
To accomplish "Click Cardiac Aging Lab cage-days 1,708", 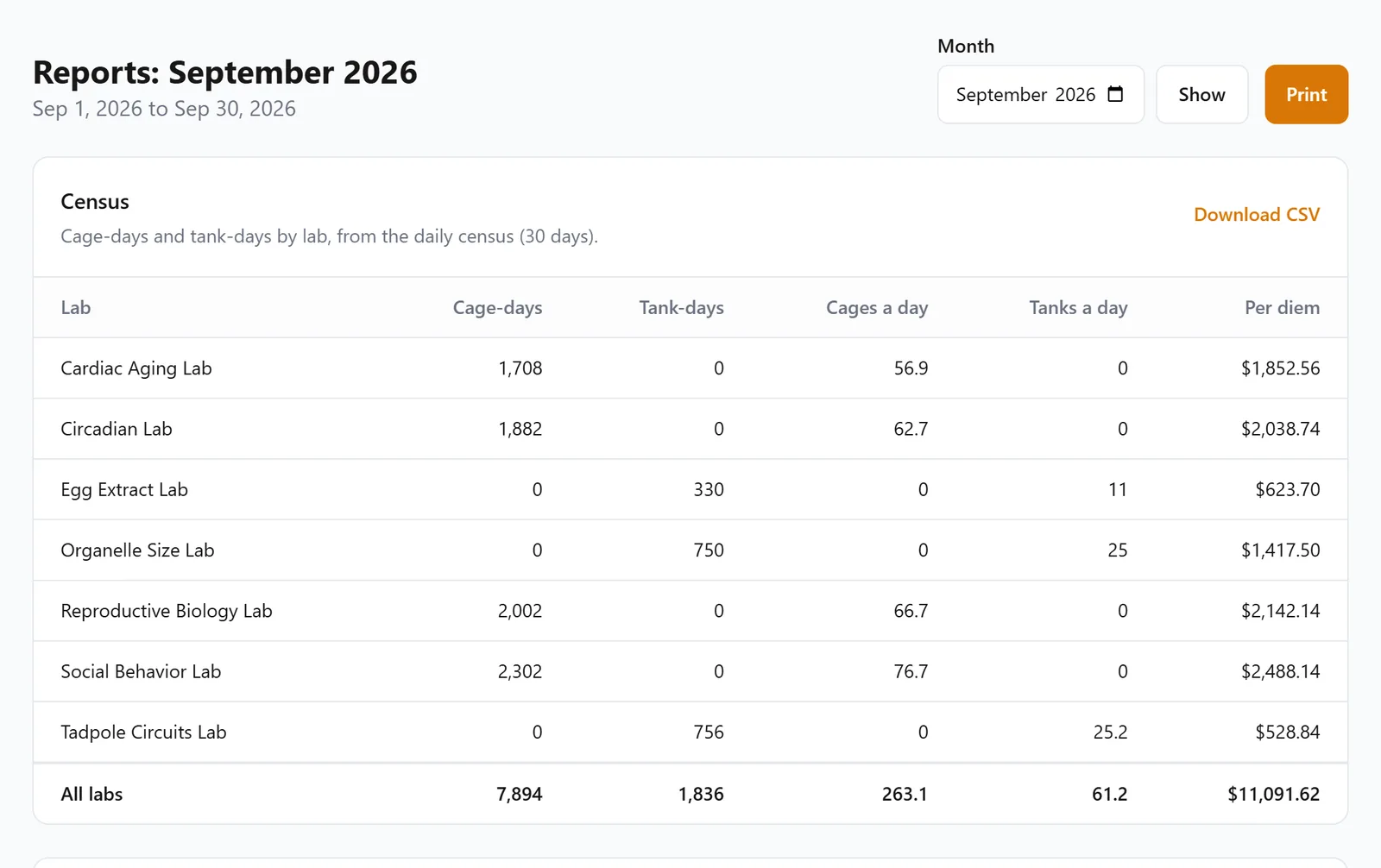I will tap(520, 368).
